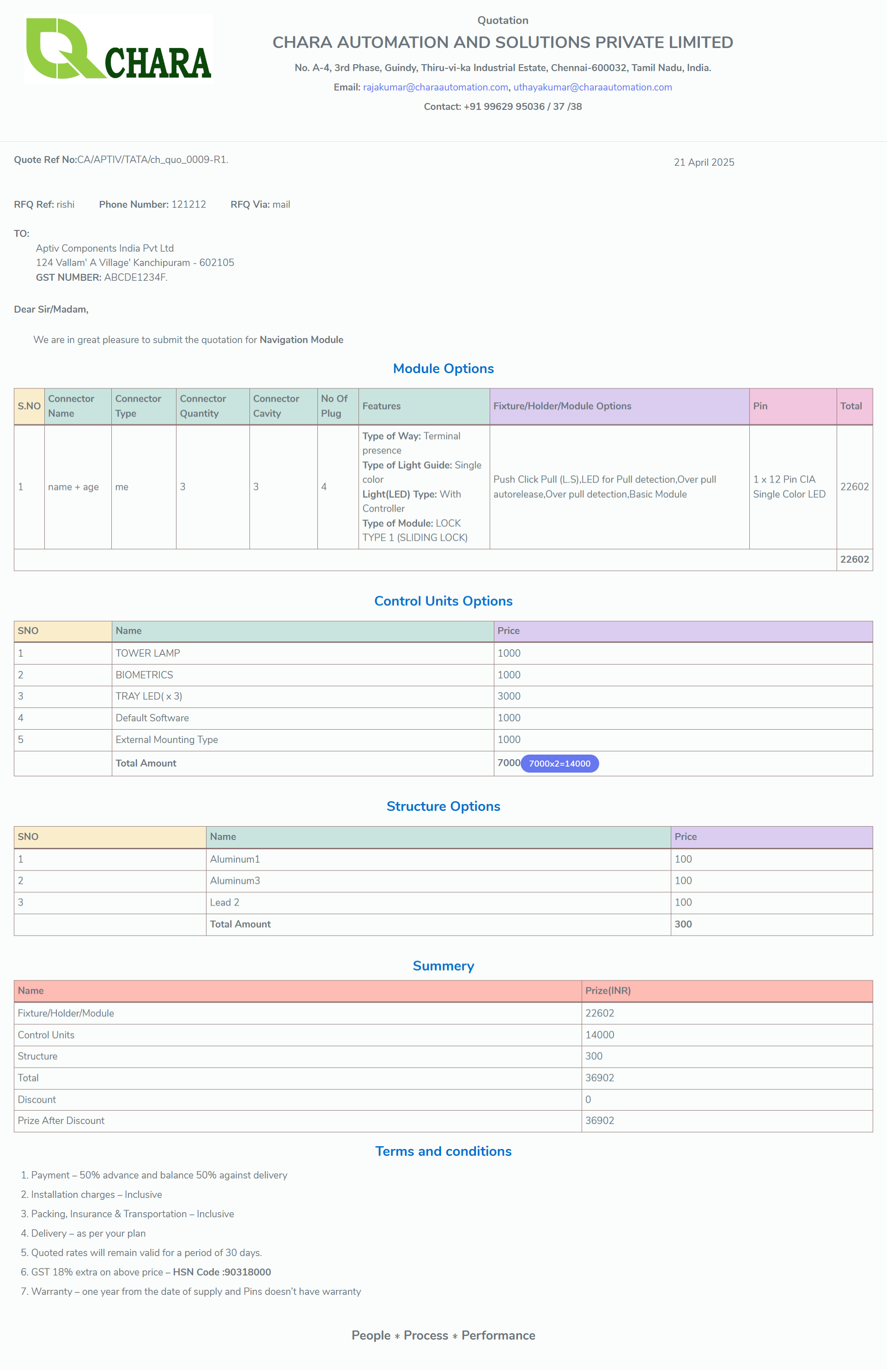
Task: Click the 7000x2=14000 badge
Action: (559, 763)
